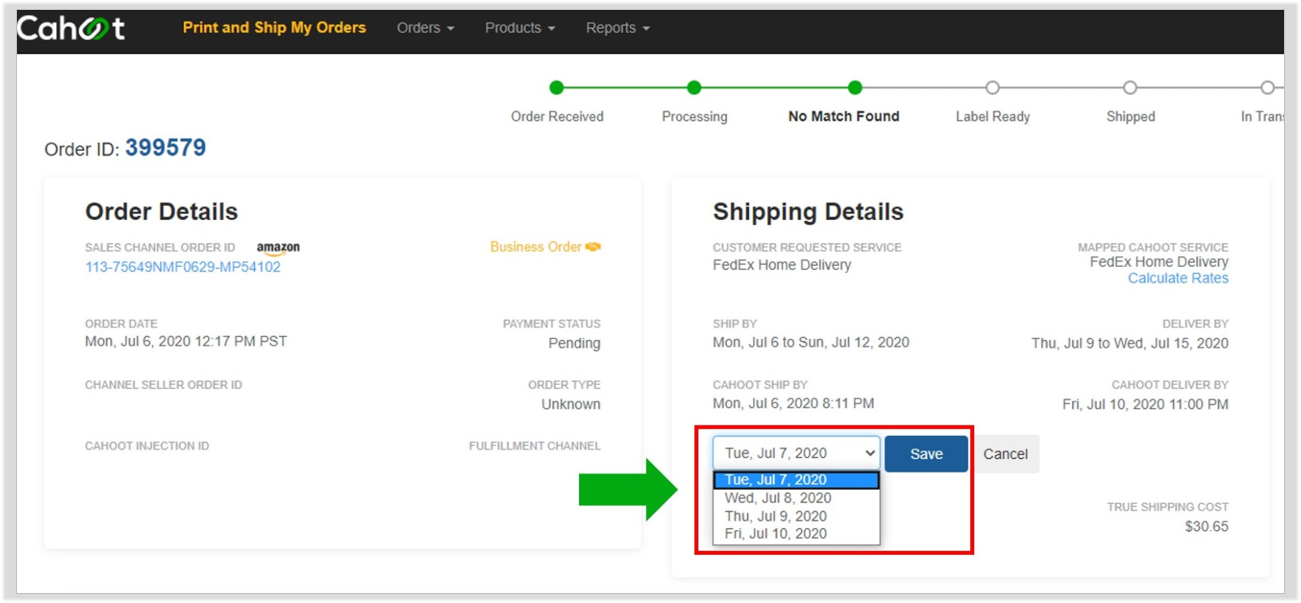Click the No Match Found progress dot

(855, 88)
